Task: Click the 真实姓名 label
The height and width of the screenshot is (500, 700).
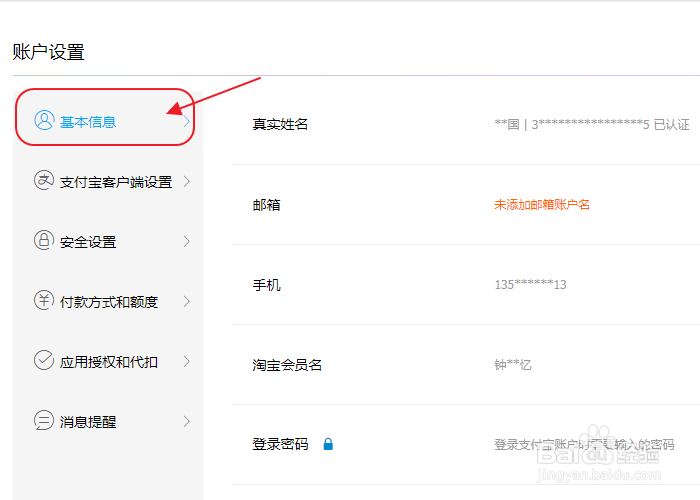Action: pyautogui.click(x=280, y=124)
